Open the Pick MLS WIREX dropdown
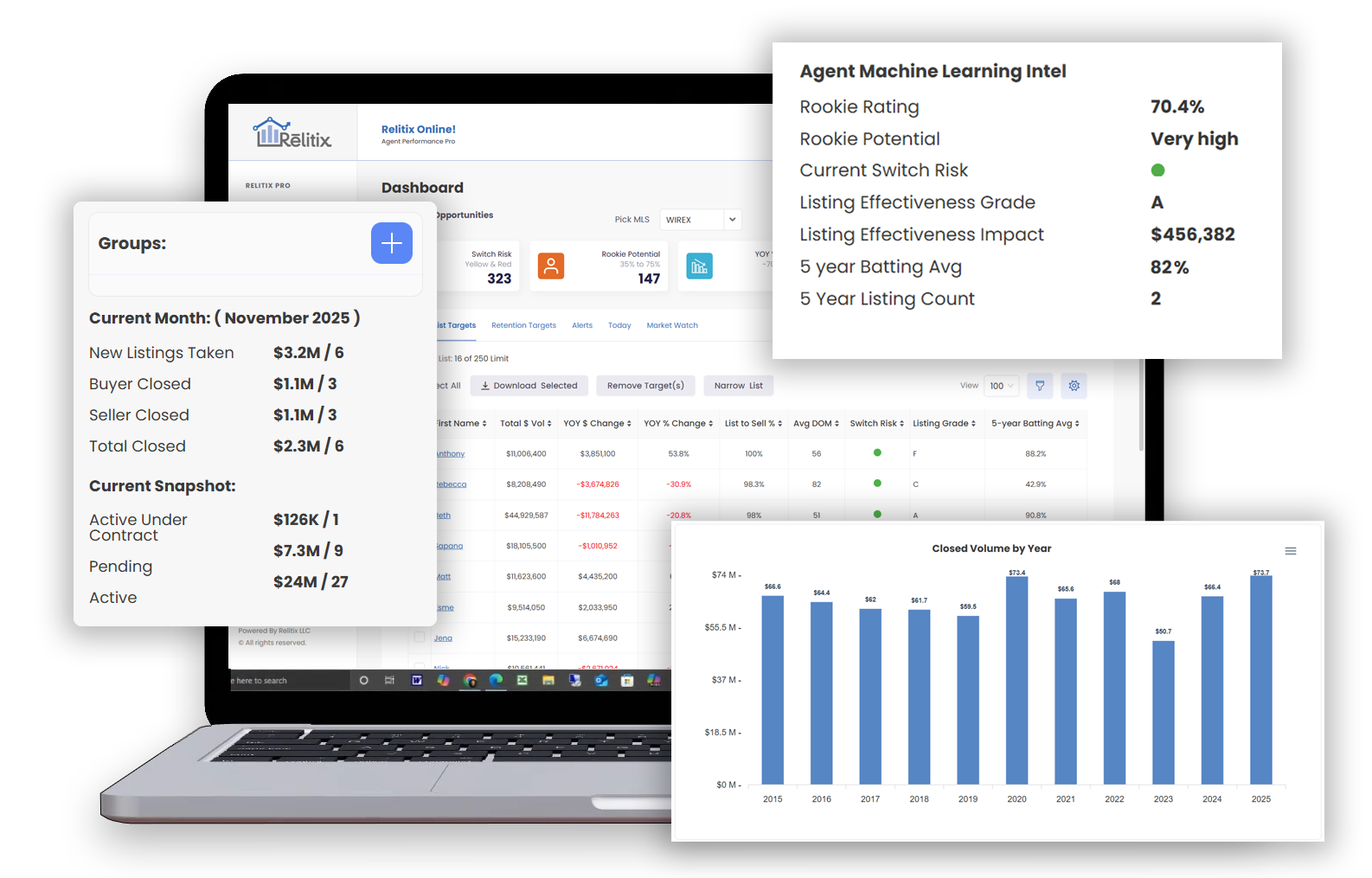 (x=701, y=220)
